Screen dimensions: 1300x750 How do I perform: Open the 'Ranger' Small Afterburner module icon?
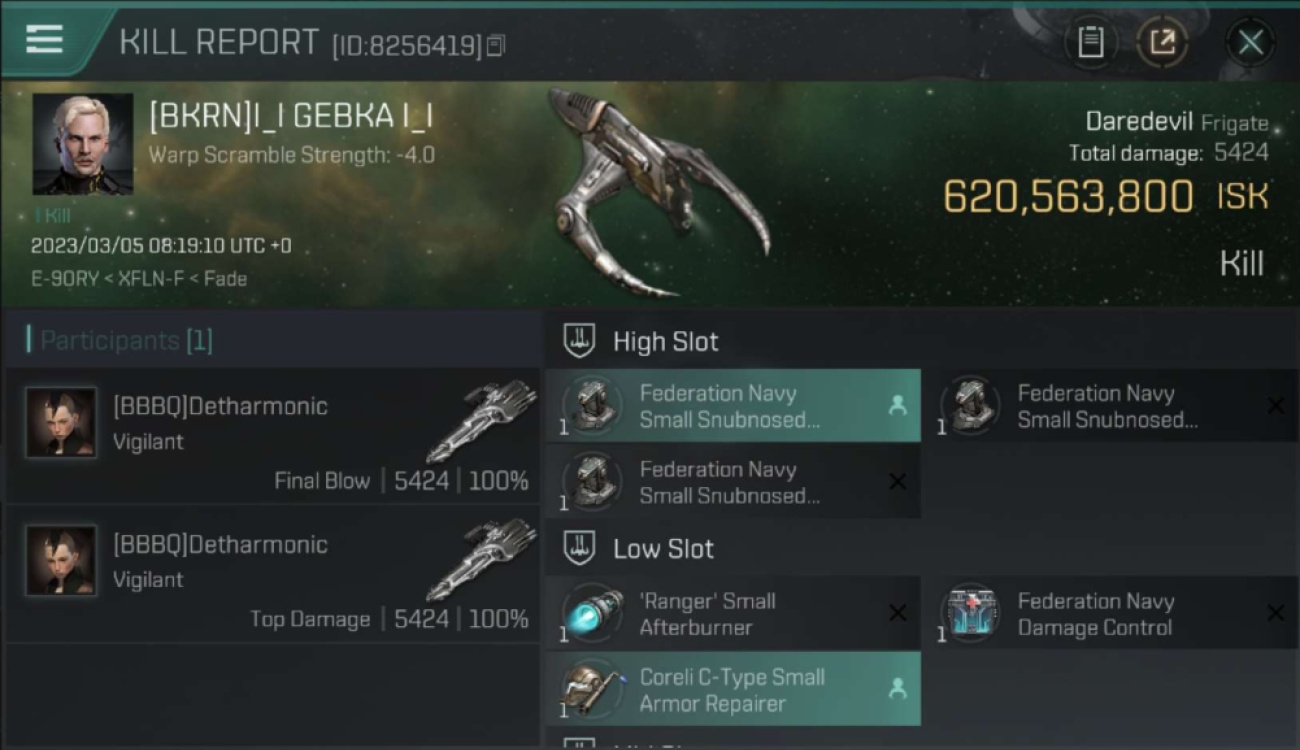(593, 613)
